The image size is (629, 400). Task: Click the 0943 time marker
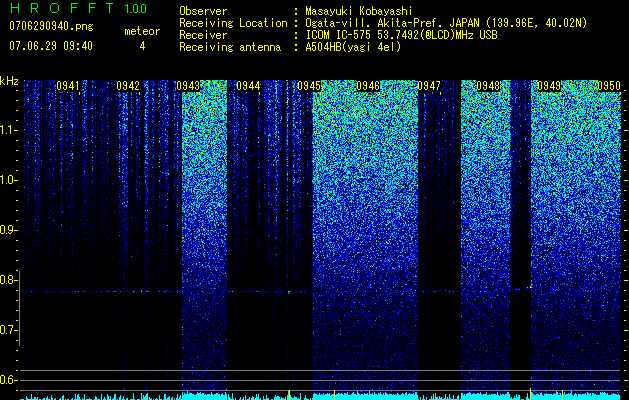(x=188, y=86)
